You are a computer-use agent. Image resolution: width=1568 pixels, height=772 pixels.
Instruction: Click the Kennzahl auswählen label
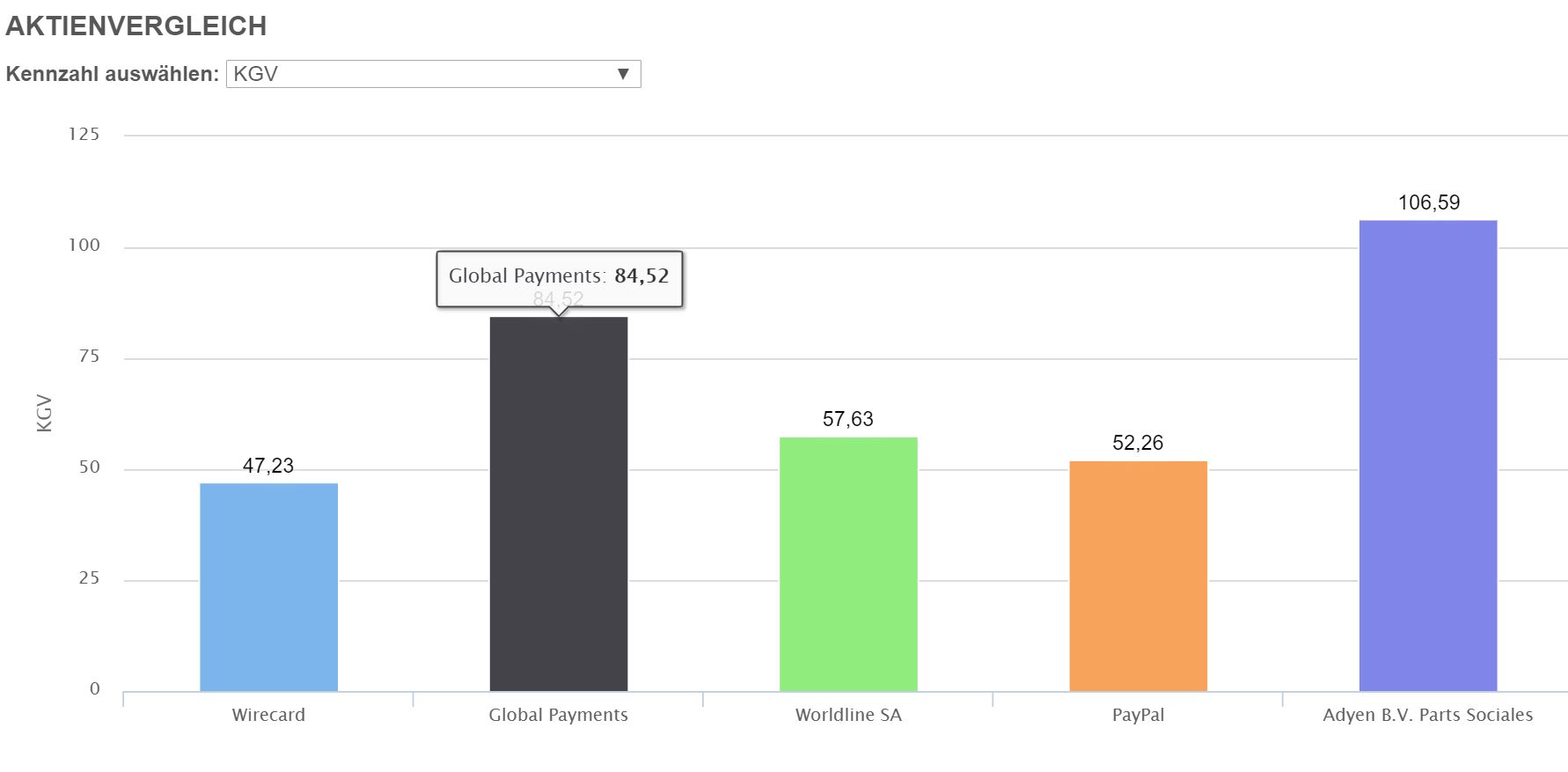click(x=113, y=74)
